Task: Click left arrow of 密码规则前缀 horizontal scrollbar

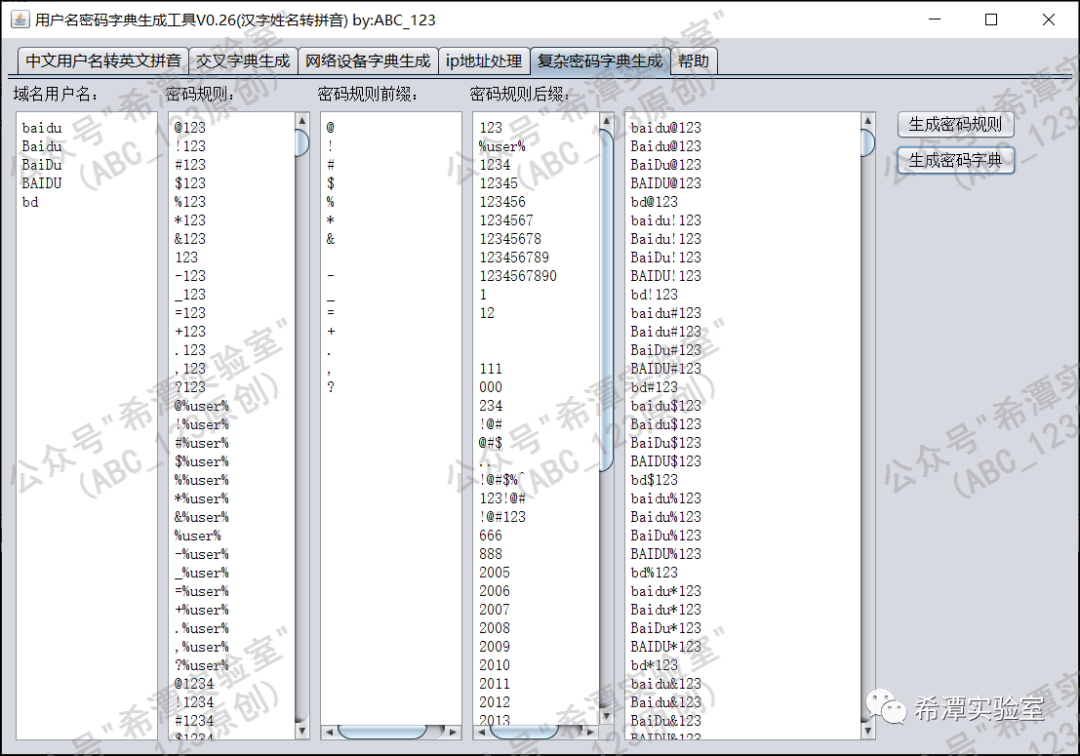Action: coord(329,732)
